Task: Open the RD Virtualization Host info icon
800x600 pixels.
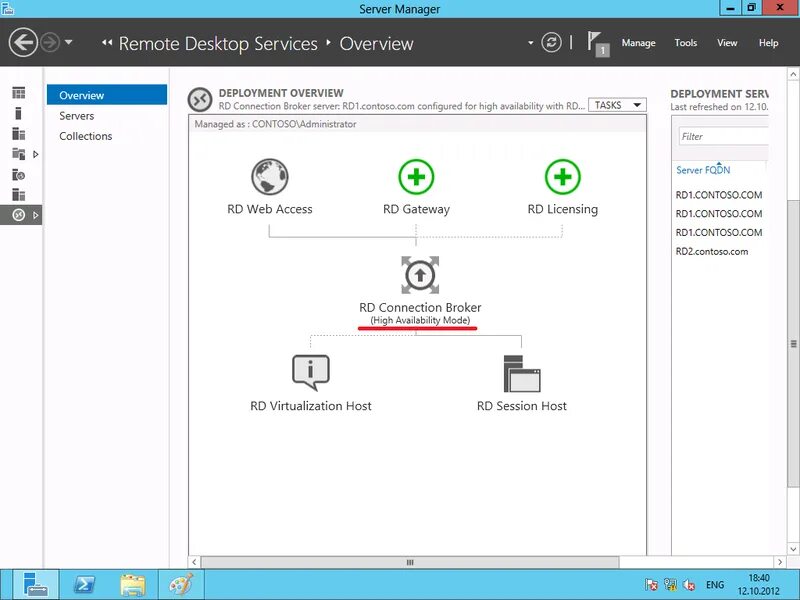Action: [x=311, y=373]
